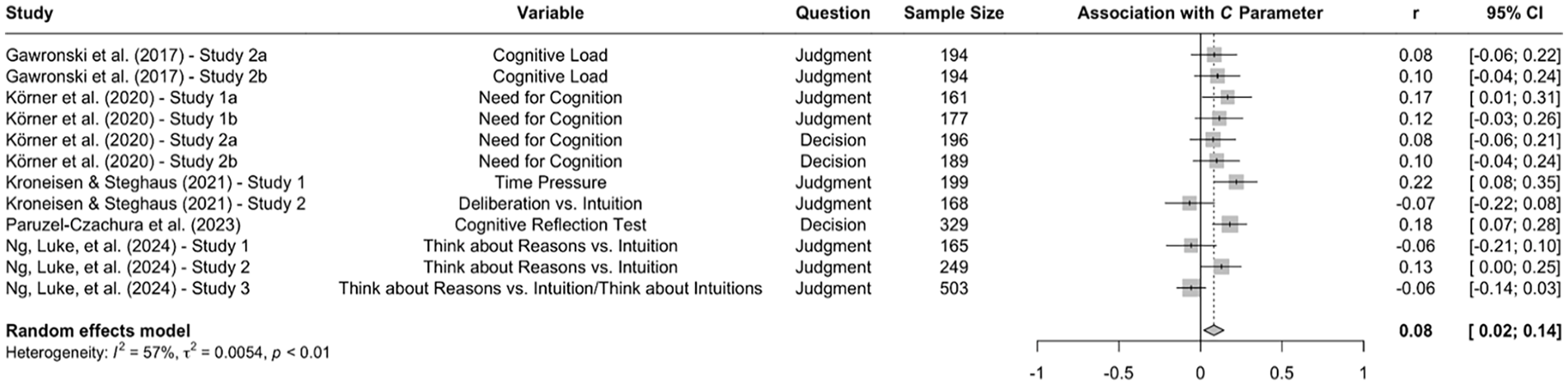
Task: Click the Study column header
Action: 30,13
